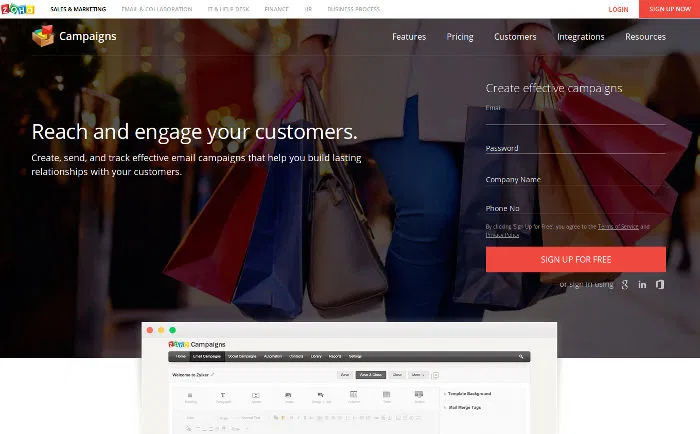This screenshot has height=434, width=700.
Task: Open the Privacy Policy link
Action: click(x=502, y=235)
